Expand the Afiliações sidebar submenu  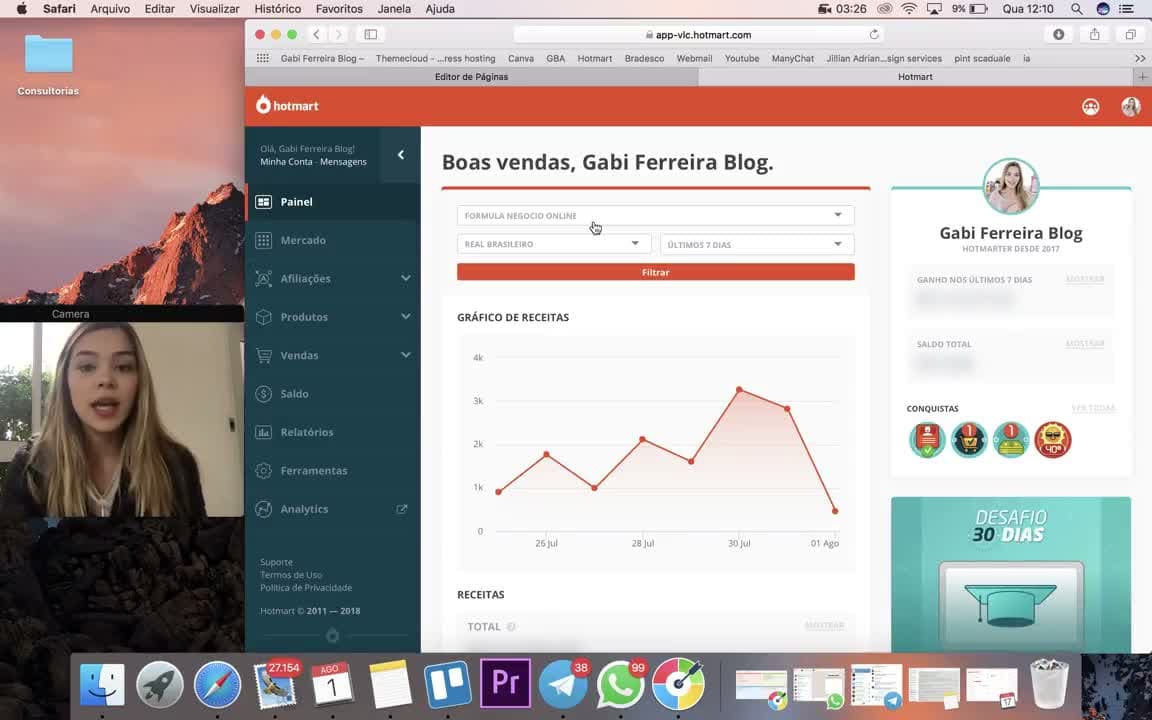(x=406, y=278)
